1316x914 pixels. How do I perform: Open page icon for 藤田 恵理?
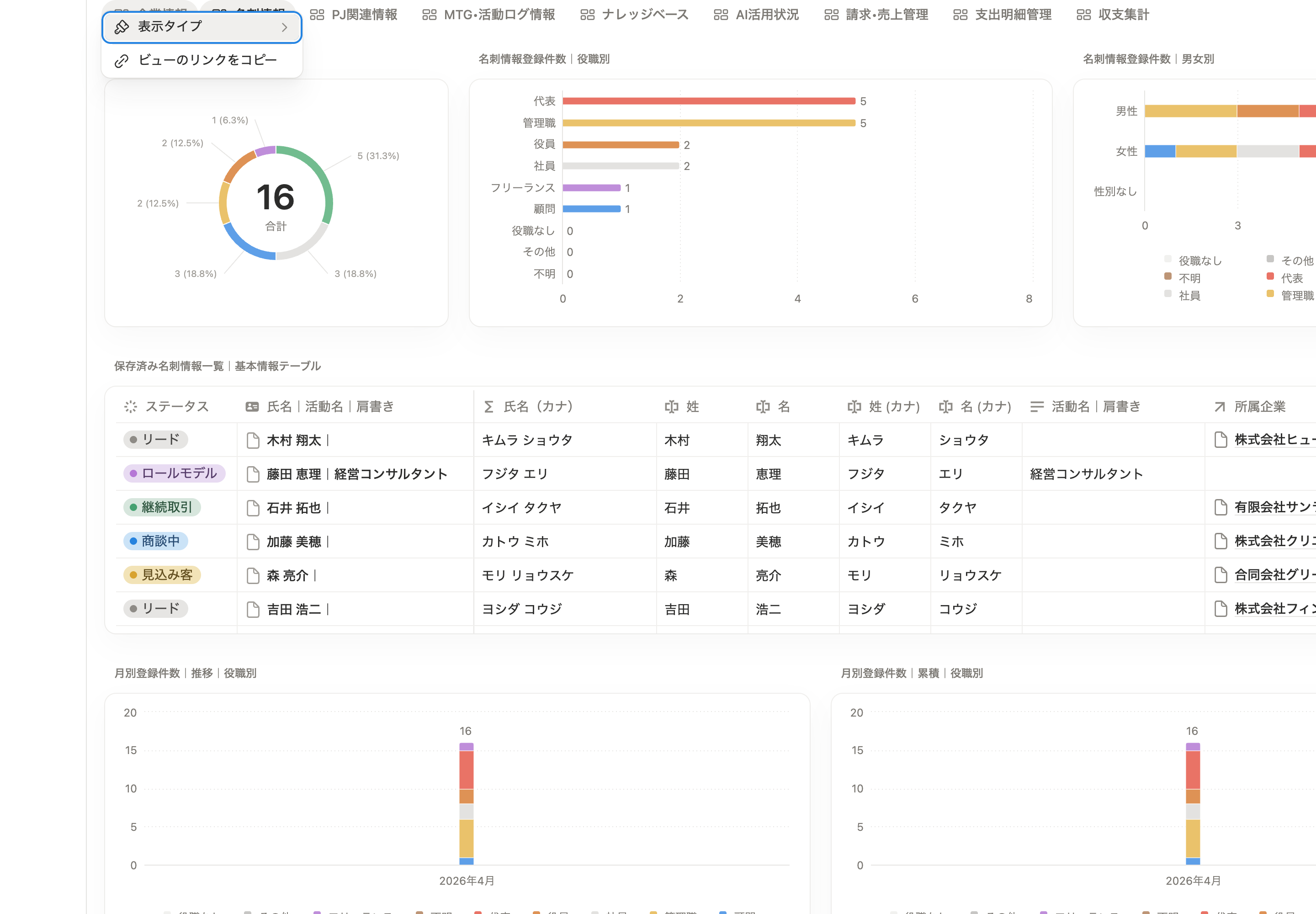253,474
